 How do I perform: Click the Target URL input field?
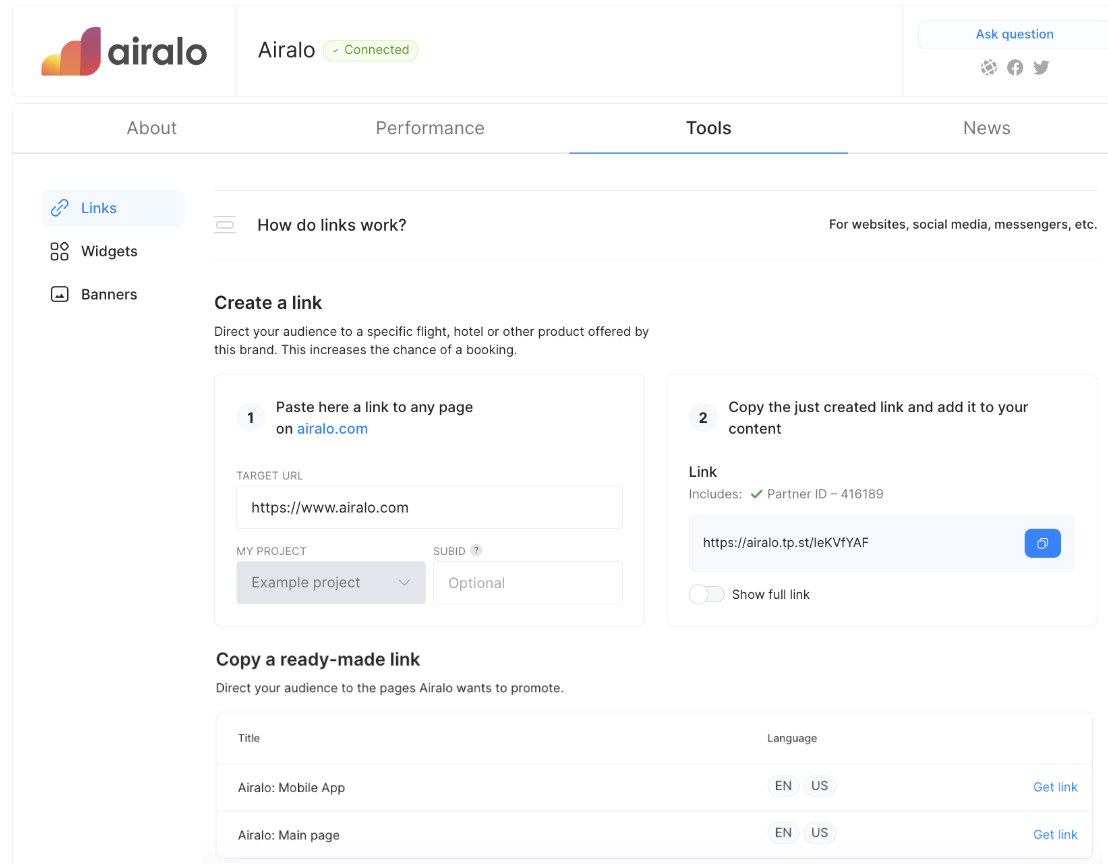(x=429, y=507)
